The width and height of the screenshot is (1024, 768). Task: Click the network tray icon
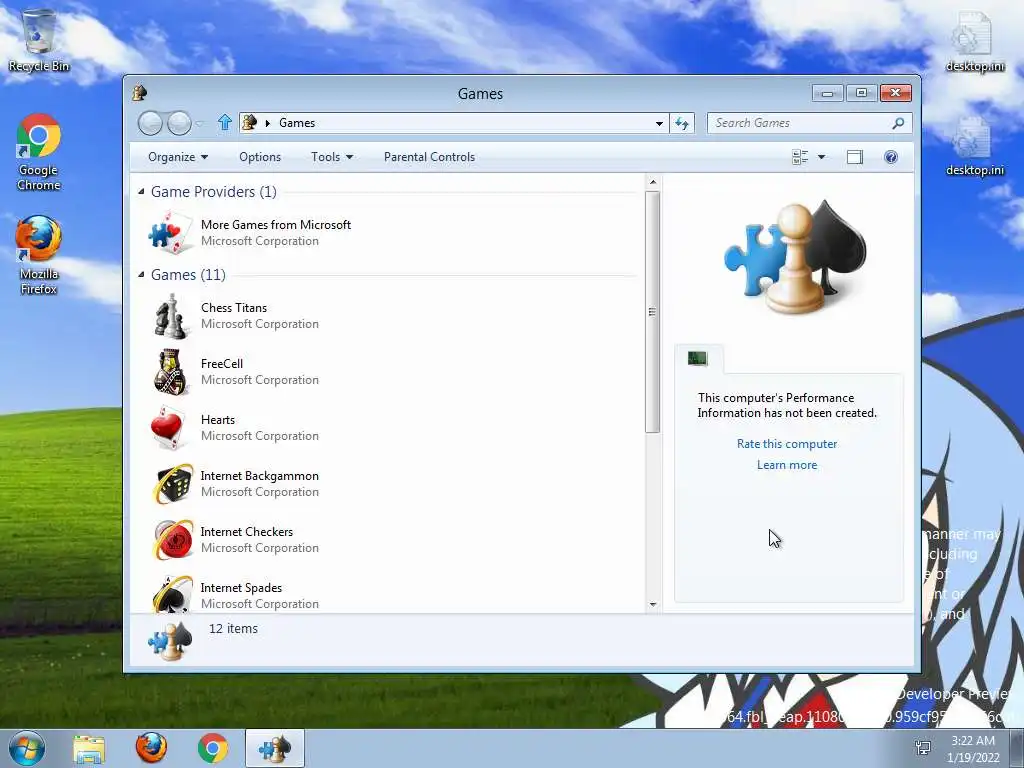pyautogui.click(x=923, y=748)
